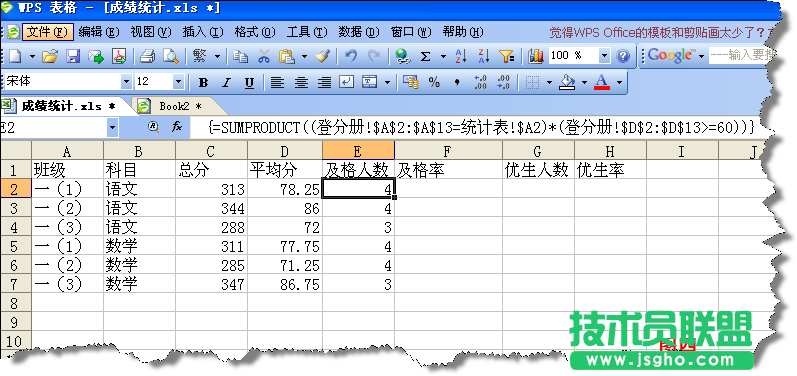Image resolution: width=797 pixels, height=376 pixels.
Task: Insert a hyperlink with the globe icon
Action: click(x=403, y=56)
